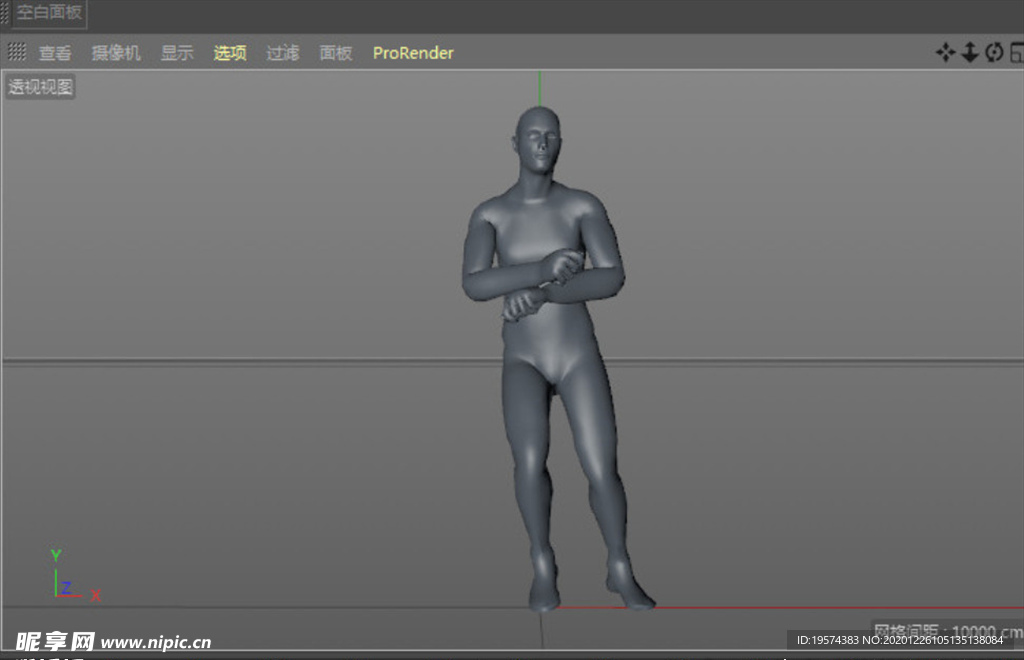This screenshot has width=1024, height=660.
Task: Click the zoom camera dolly icon
Action: tap(969, 53)
